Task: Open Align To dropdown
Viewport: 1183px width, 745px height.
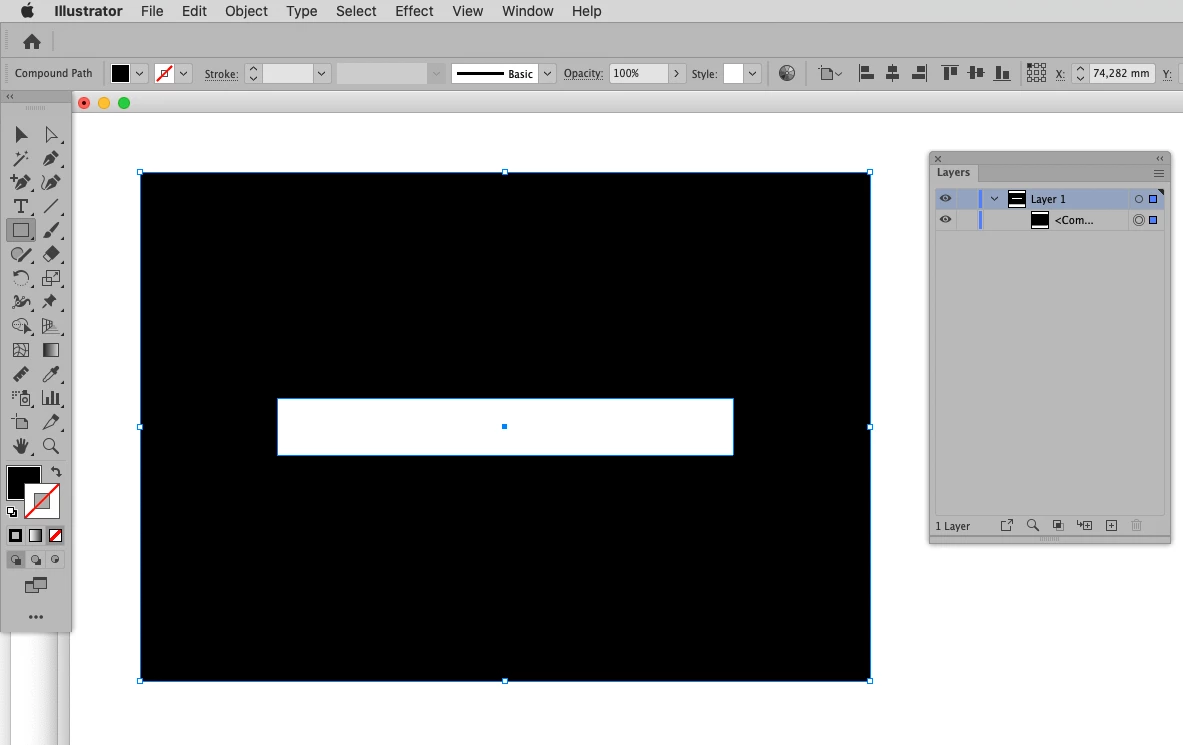Action: coord(830,73)
